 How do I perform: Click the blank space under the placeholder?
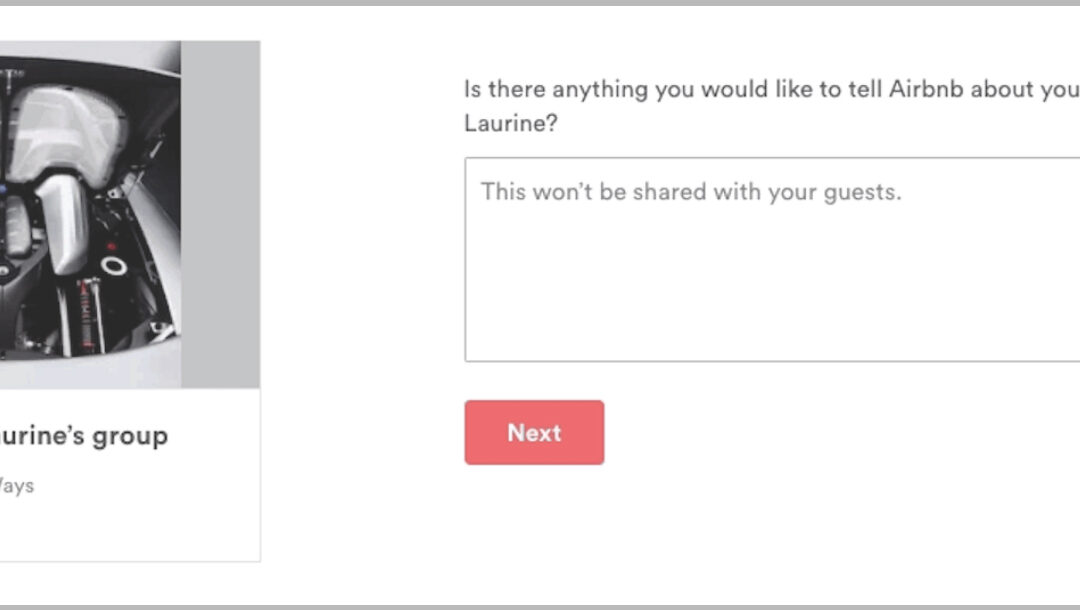coord(772,282)
